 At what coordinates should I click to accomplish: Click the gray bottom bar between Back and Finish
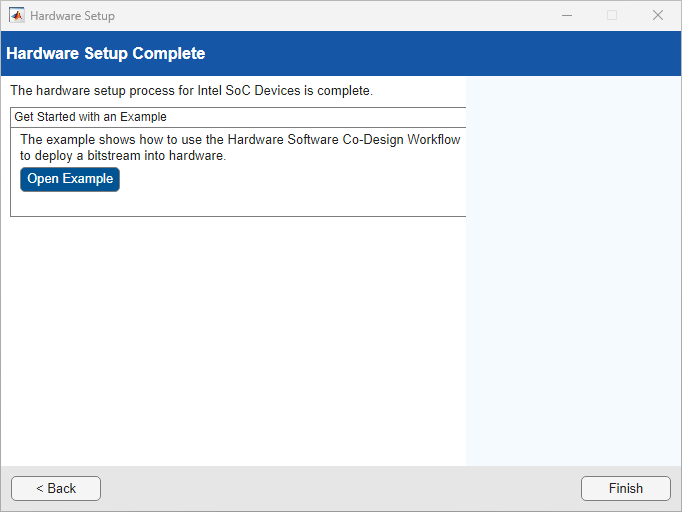340,488
